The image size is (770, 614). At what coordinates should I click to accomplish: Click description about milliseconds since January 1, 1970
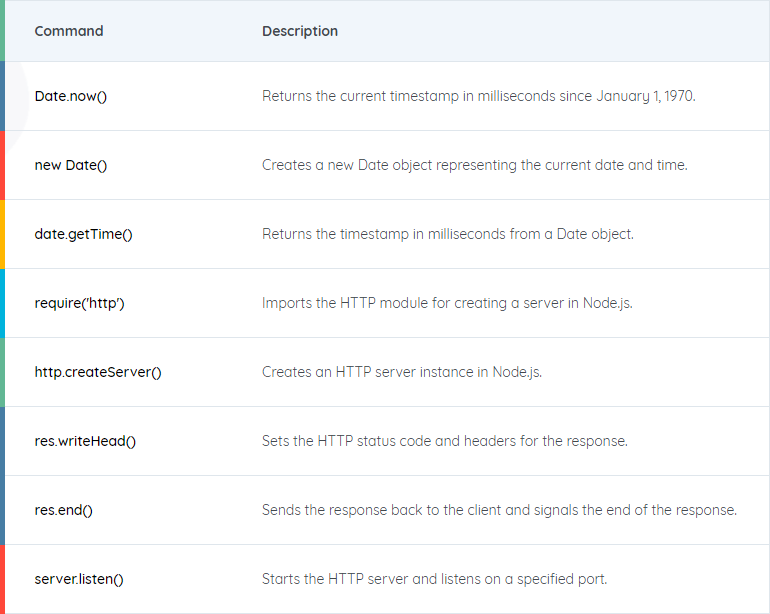[x=478, y=96]
